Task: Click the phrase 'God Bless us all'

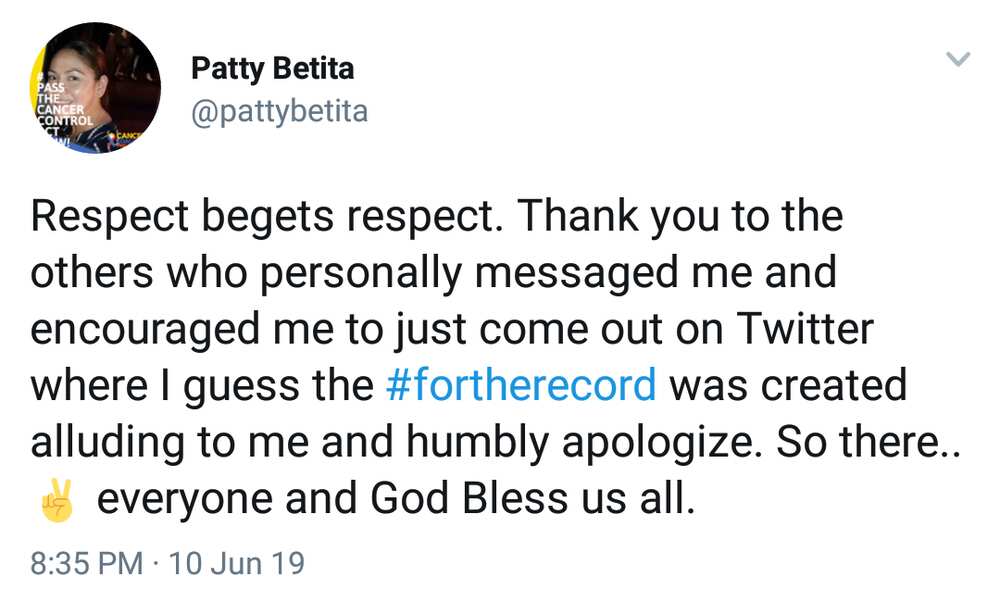Action: 533,498
